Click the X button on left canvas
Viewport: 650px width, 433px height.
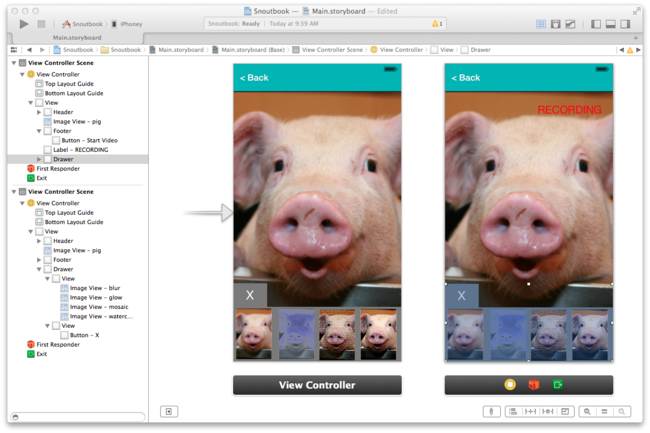(x=250, y=295)
